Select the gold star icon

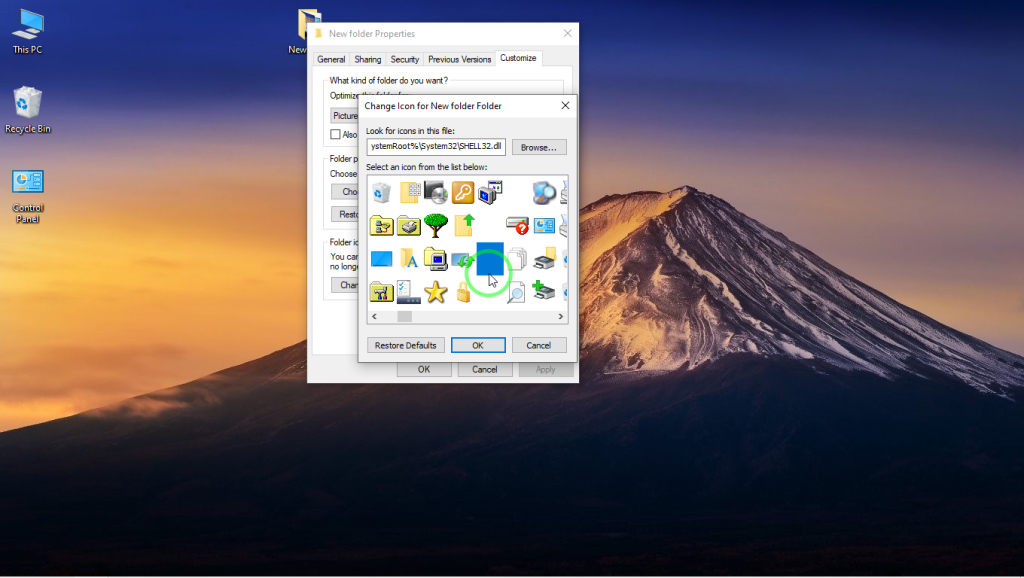435,292
